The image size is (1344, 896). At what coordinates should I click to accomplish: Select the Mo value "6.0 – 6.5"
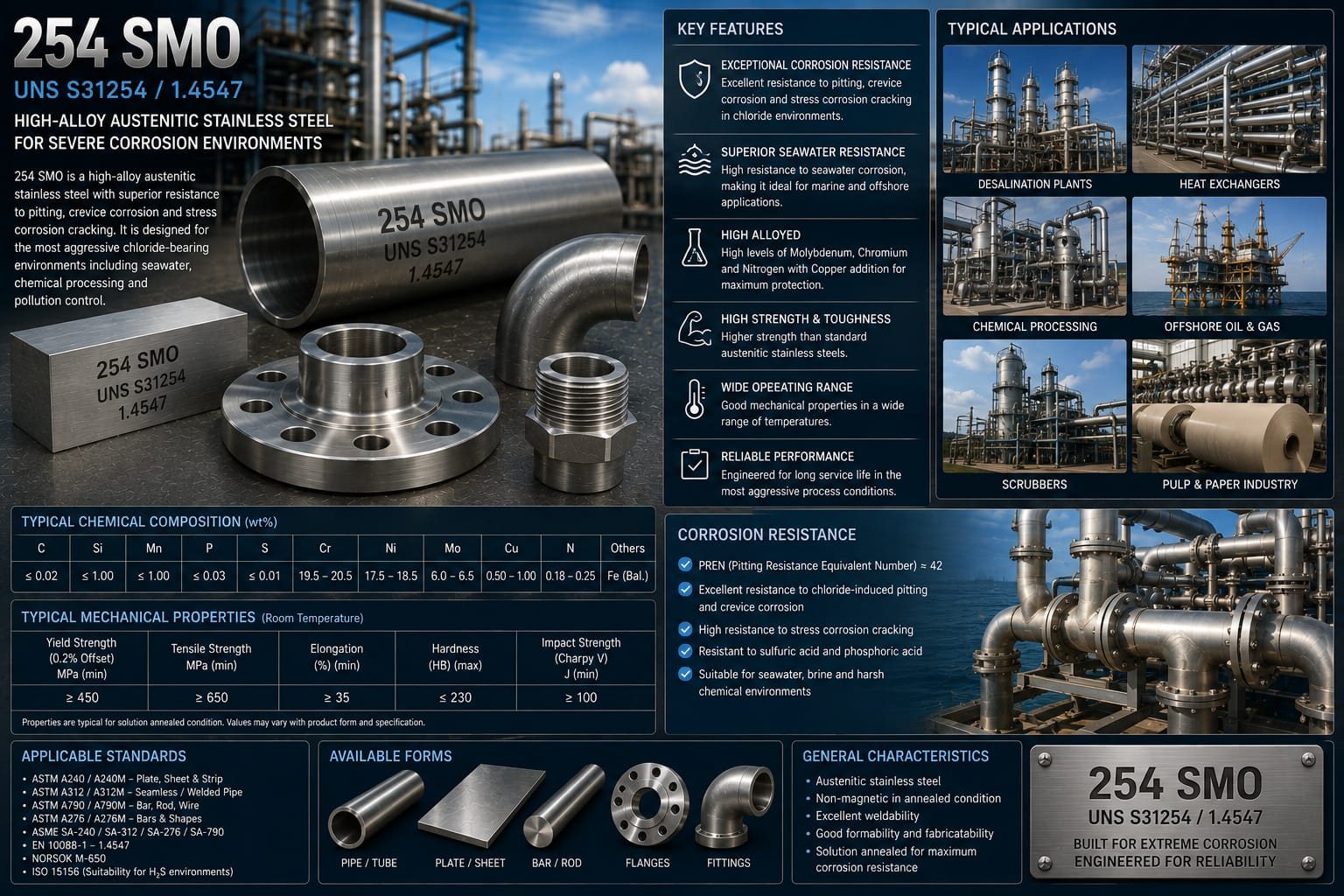452,576
